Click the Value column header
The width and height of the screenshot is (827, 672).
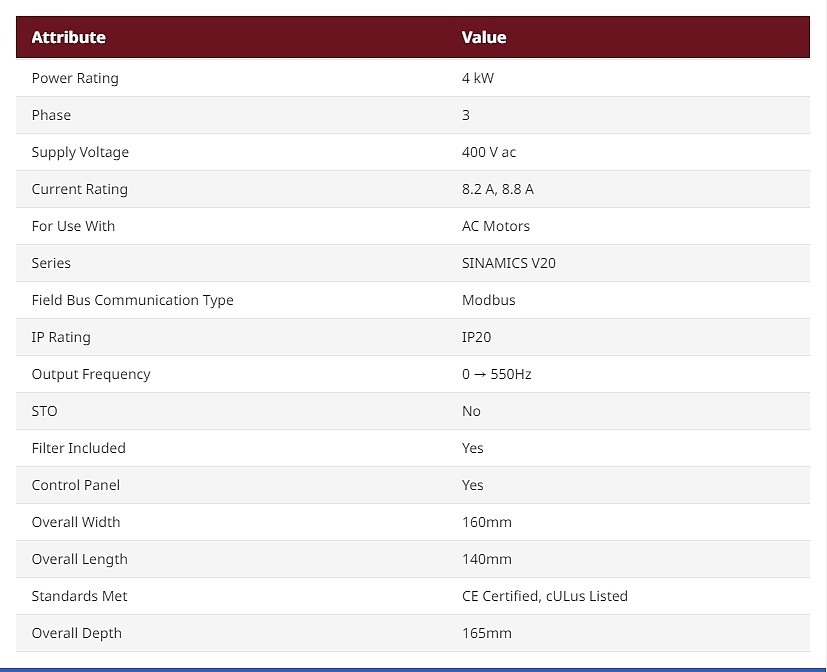pos(484,37)
